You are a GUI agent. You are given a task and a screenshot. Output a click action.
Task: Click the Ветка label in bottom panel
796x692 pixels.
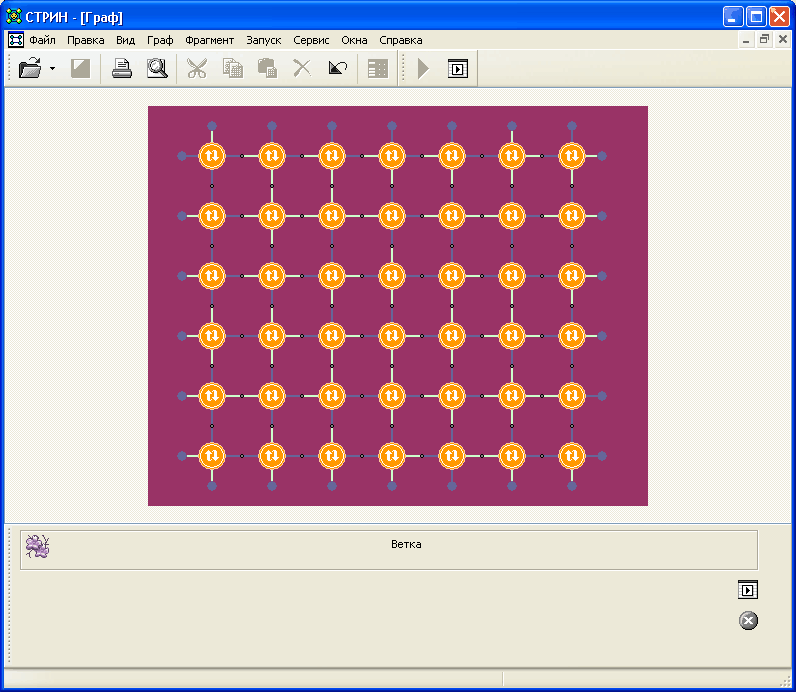coord(406,544)
